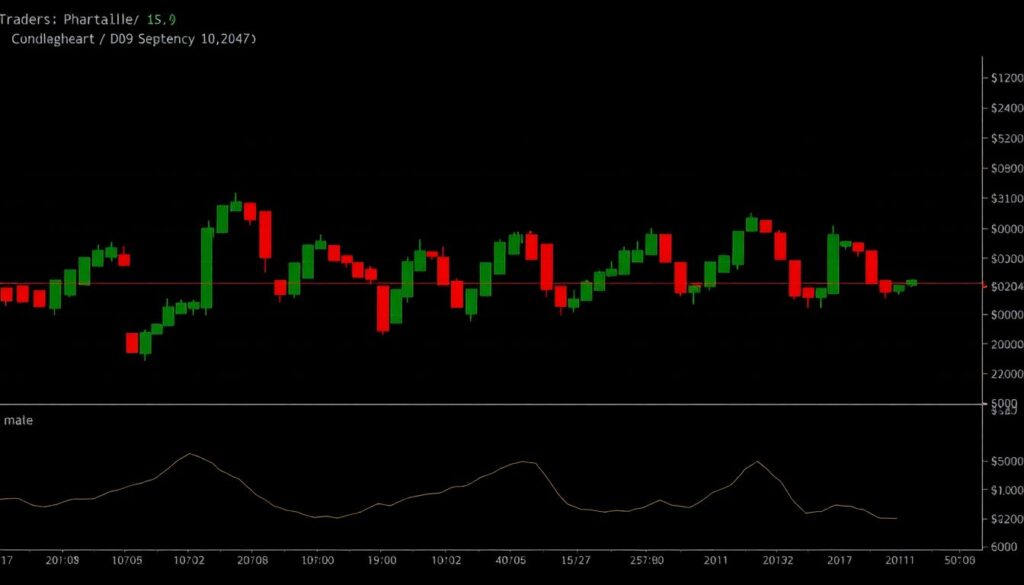The width and height of the screenshot is (1024, 585).
Task: Click the red horizontal price line
Action: tap(500, 284)
